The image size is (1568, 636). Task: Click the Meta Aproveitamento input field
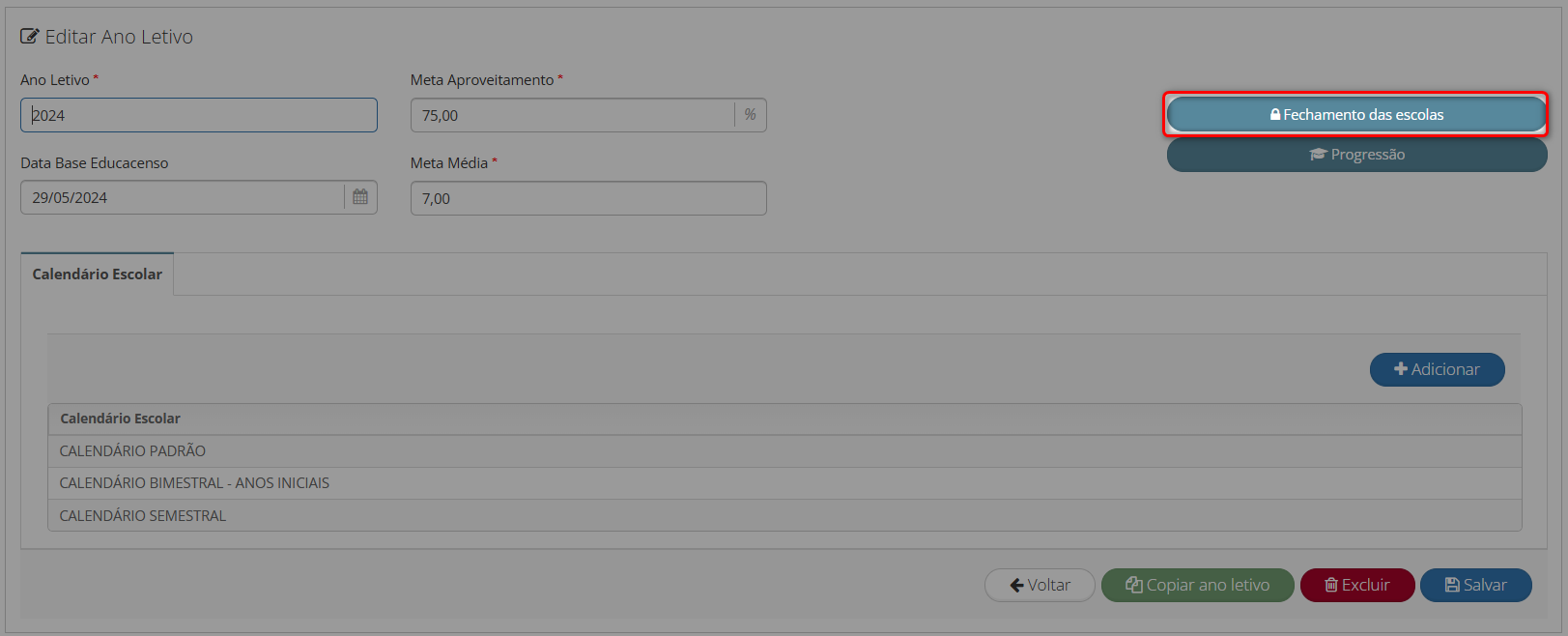[x=572, y=115]
